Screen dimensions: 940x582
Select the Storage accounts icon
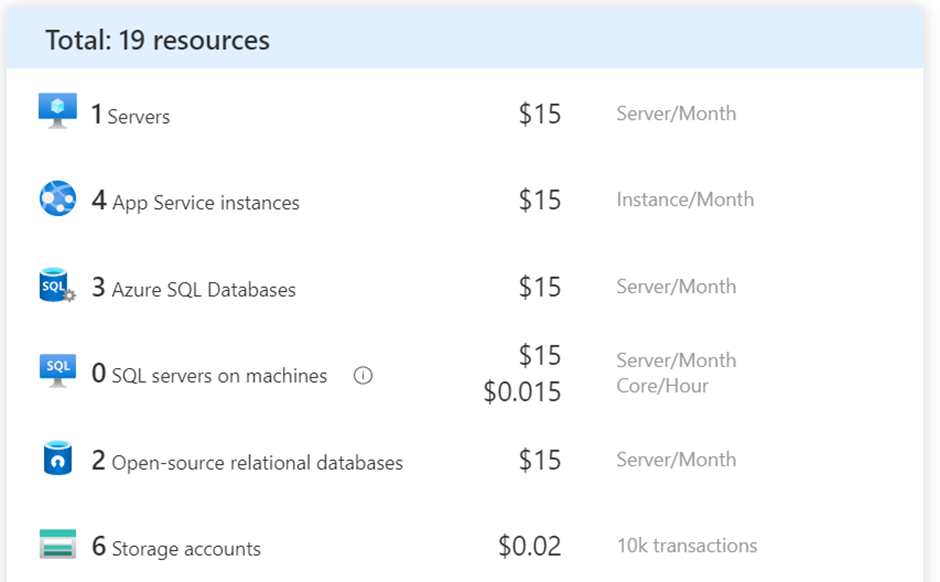click(x=57, y=545)
